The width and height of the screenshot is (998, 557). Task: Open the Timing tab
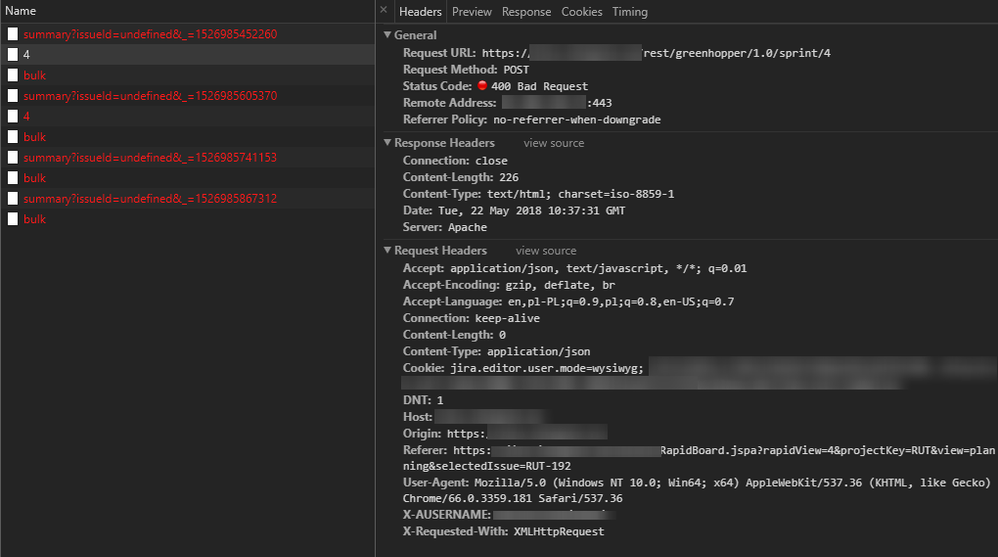click(629, 12)
